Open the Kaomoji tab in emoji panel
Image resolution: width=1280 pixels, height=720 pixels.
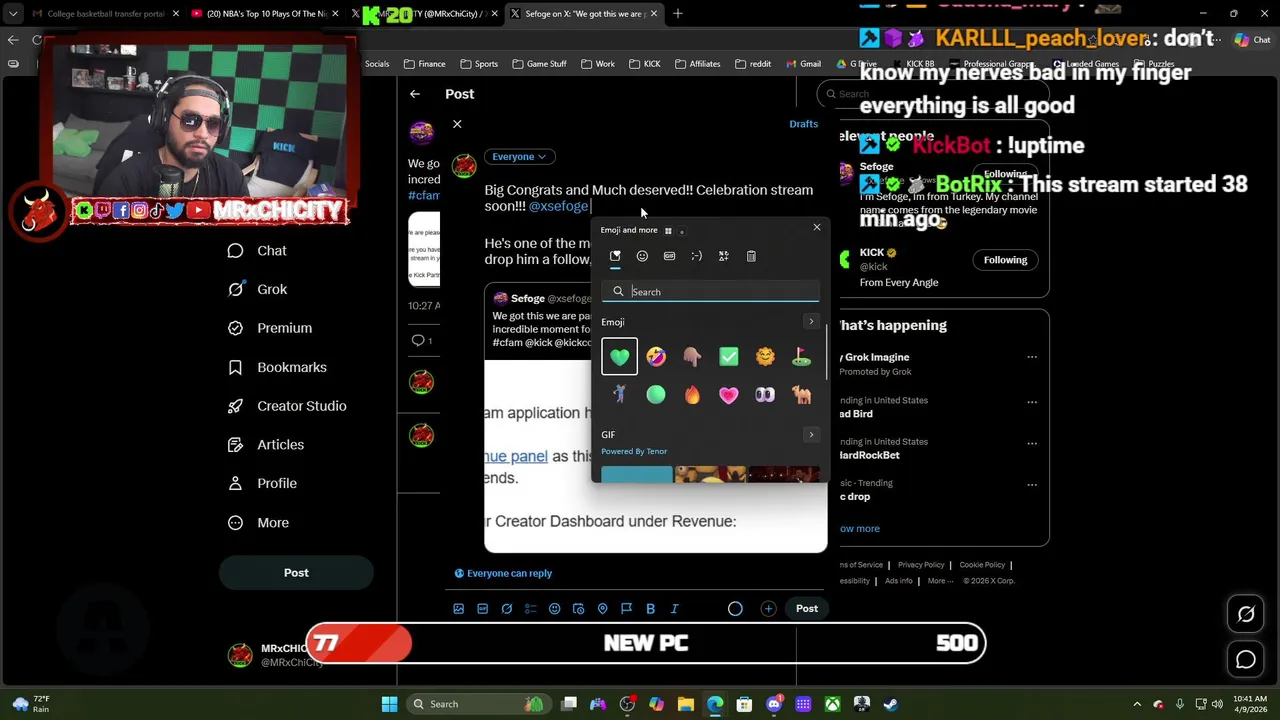[x=696, y=256]
